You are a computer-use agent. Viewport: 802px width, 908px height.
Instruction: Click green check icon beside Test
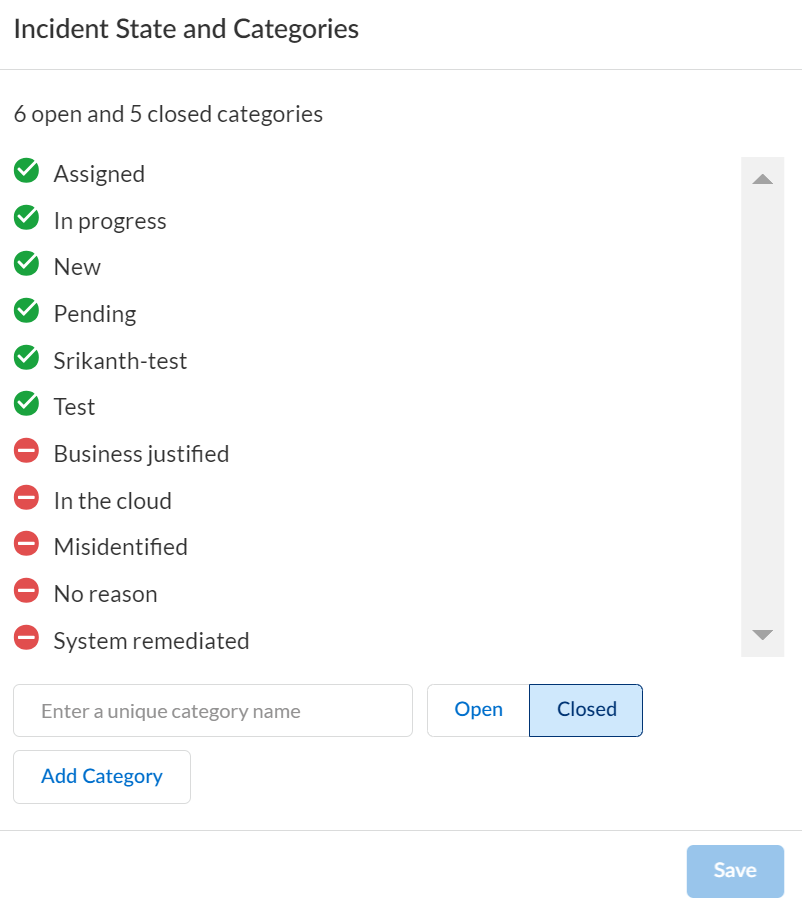(x=26, y=404)
